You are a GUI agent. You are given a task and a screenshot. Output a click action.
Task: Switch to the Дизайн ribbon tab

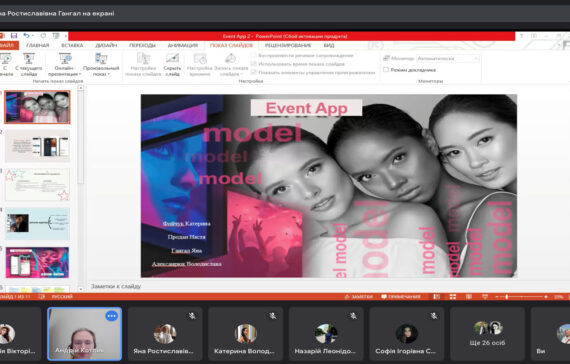[106, 45]
